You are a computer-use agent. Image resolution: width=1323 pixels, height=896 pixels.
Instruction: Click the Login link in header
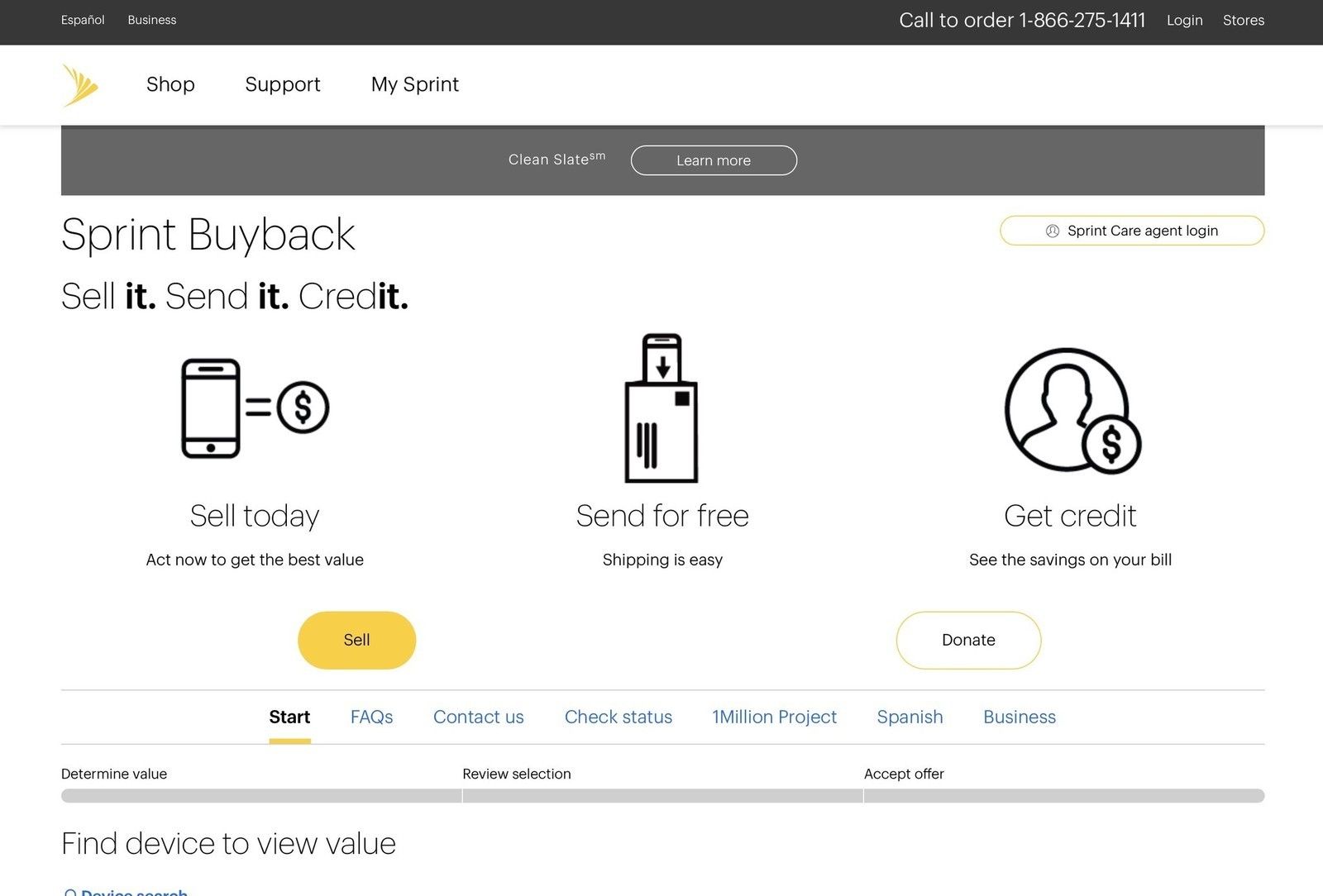point(1184,20)
